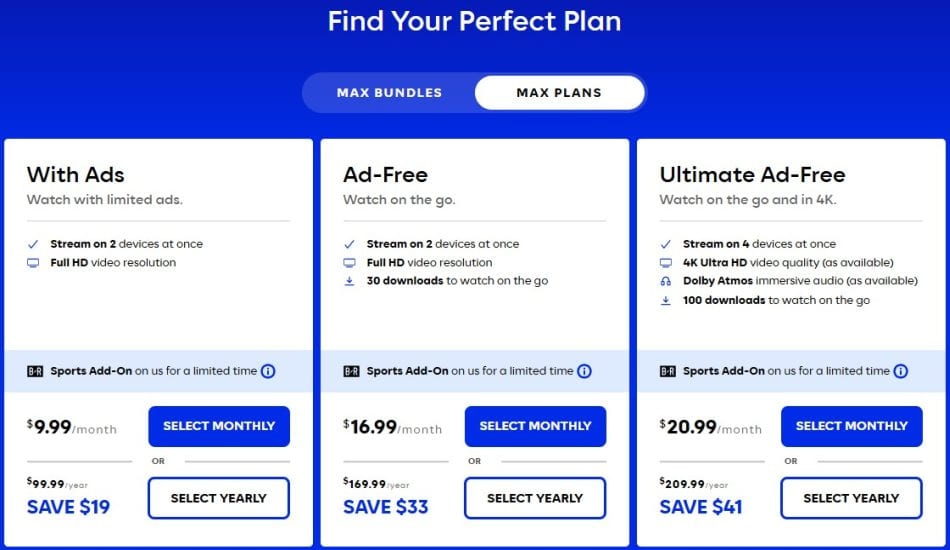Select monthly billing for Ad-Free plan
The height and width of the screenshot is (550, 950).
(x=535, y=426)
